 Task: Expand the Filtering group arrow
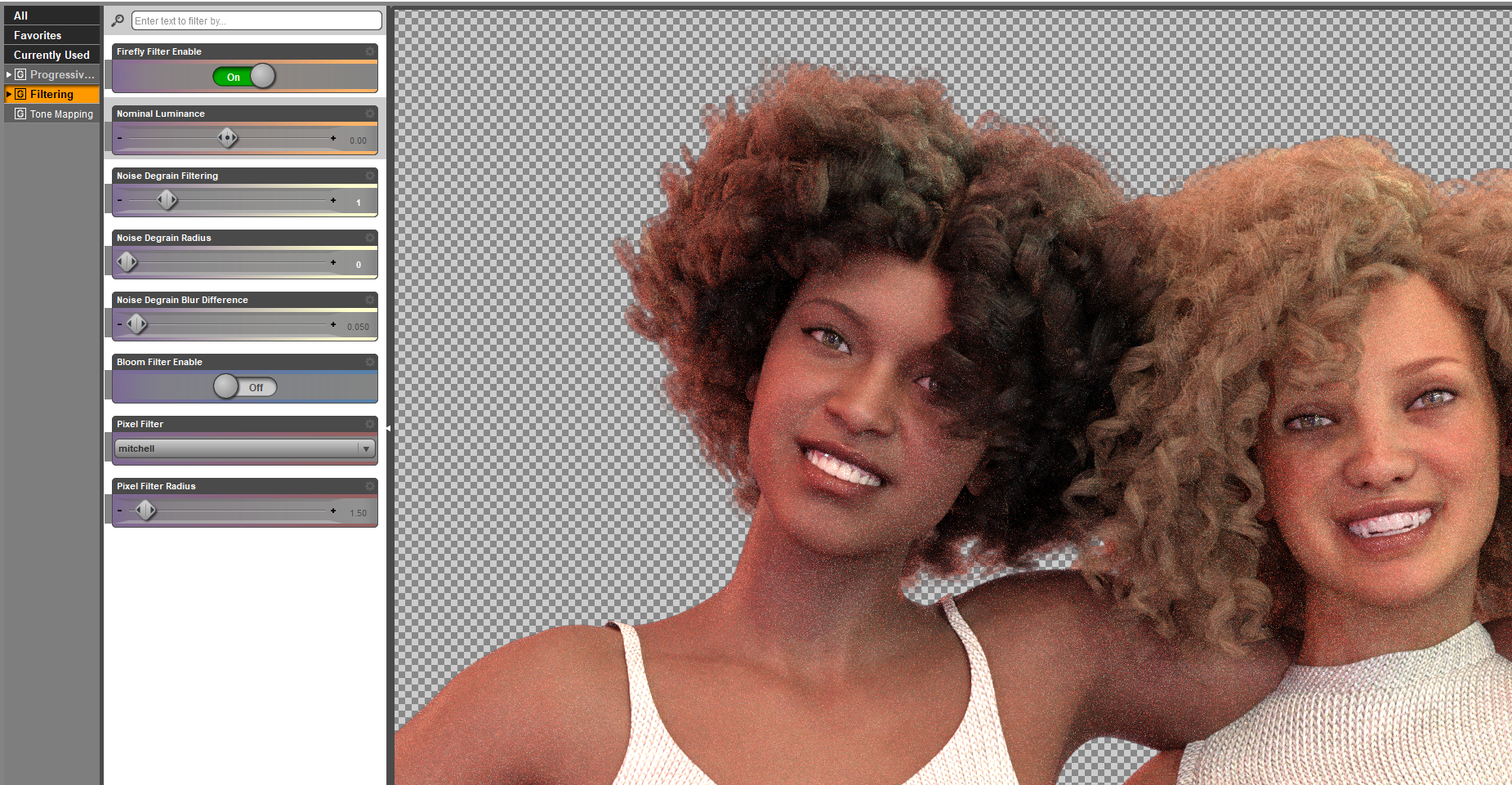coord(9,94)
